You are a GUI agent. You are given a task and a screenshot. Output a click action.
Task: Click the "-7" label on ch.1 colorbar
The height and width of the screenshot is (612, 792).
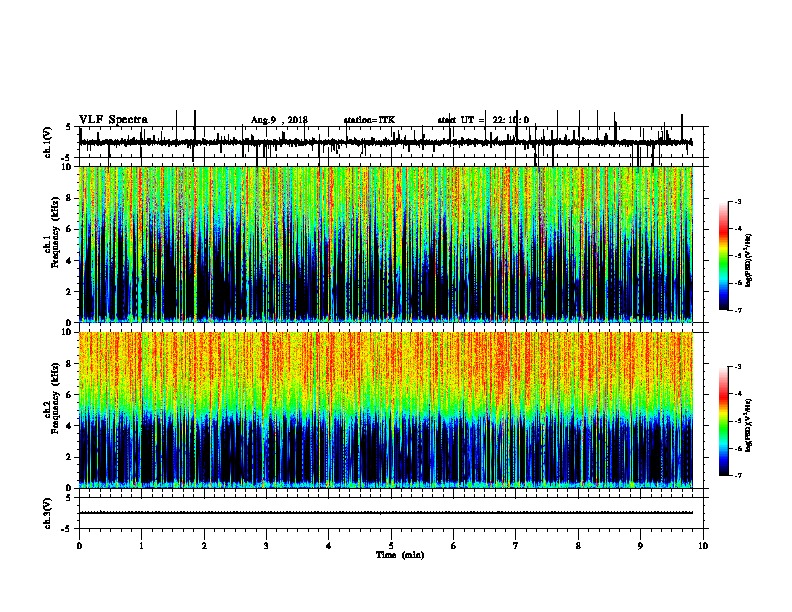[x=737, y=310]
